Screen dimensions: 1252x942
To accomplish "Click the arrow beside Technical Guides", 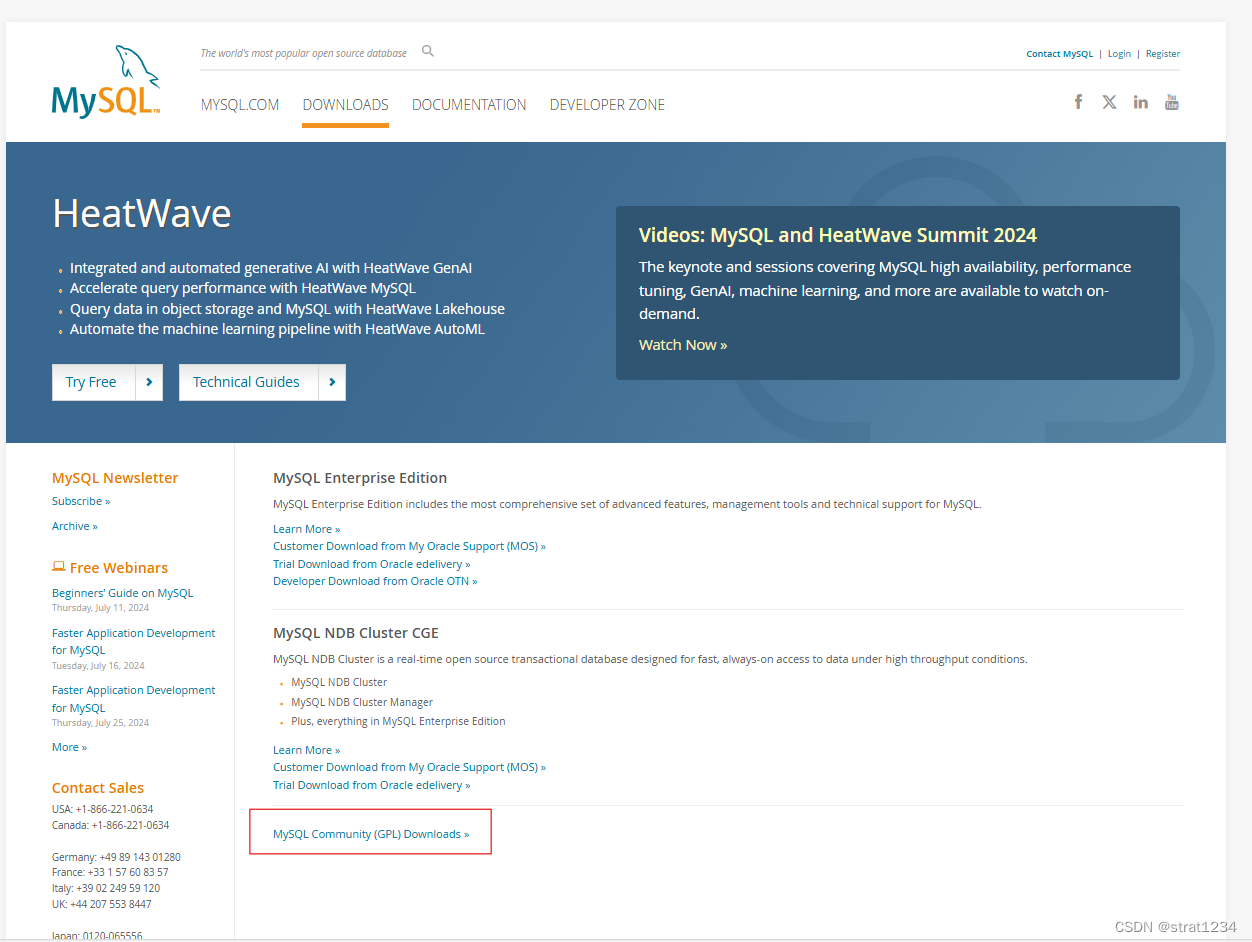I will click(x=332, y=382).
